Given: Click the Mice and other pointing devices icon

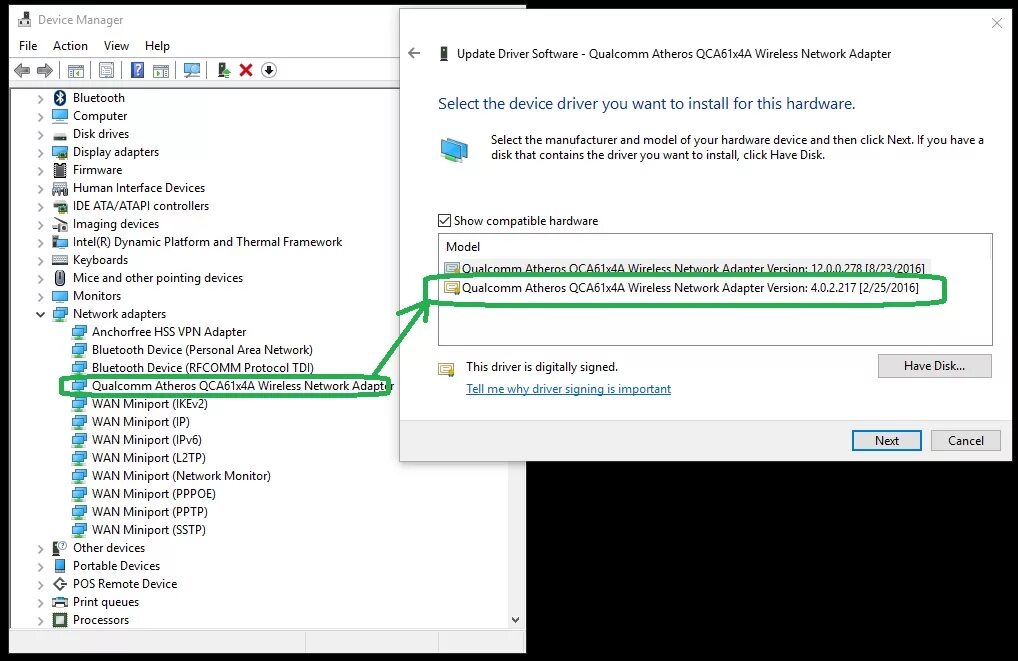Looking at the screenshot, I should (x=60, y=278).
